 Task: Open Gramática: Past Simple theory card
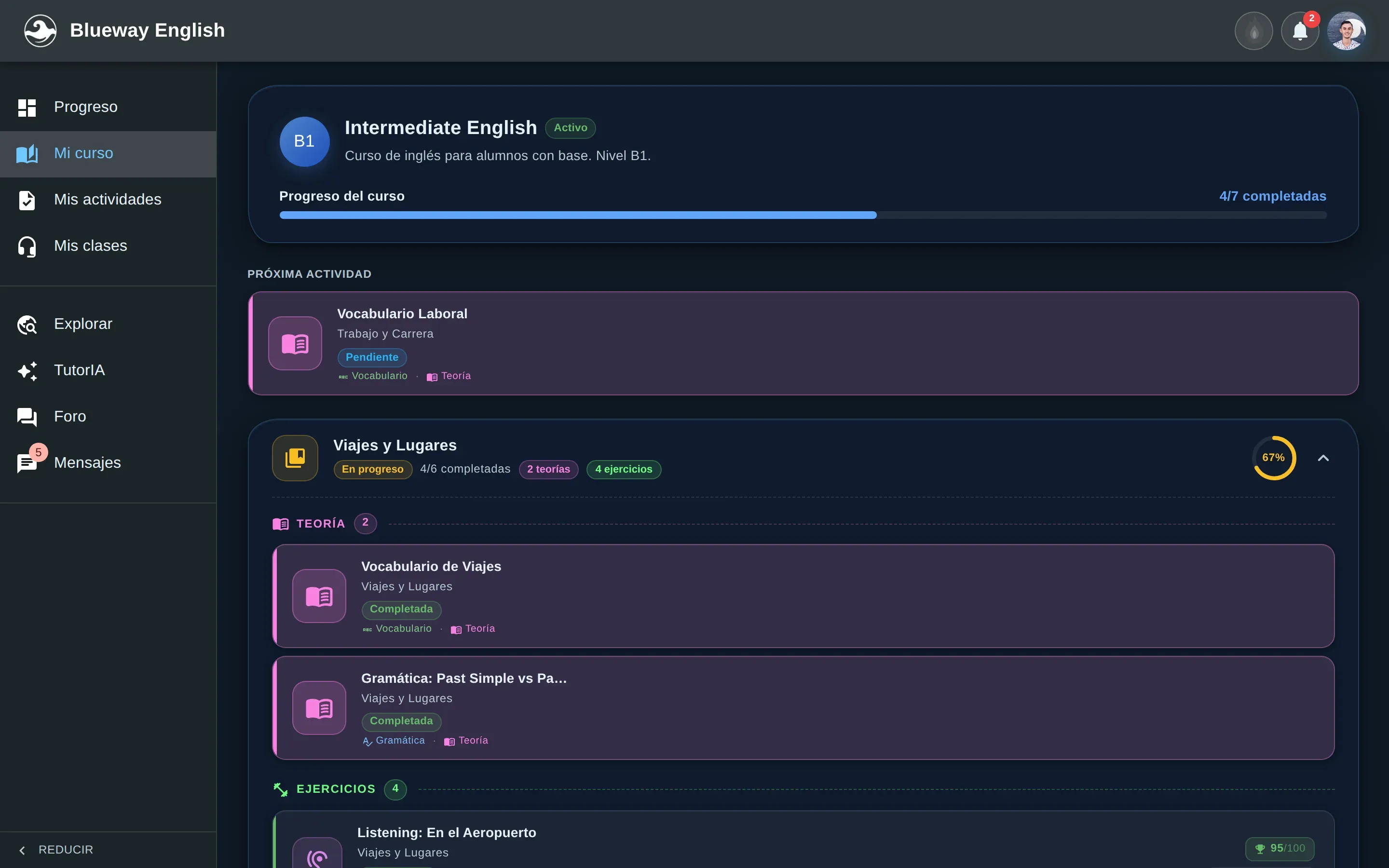coord(803,708)
